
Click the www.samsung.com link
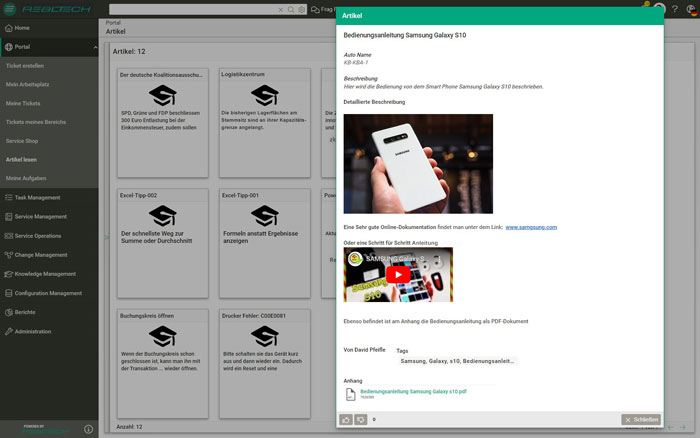click(531, 227)
